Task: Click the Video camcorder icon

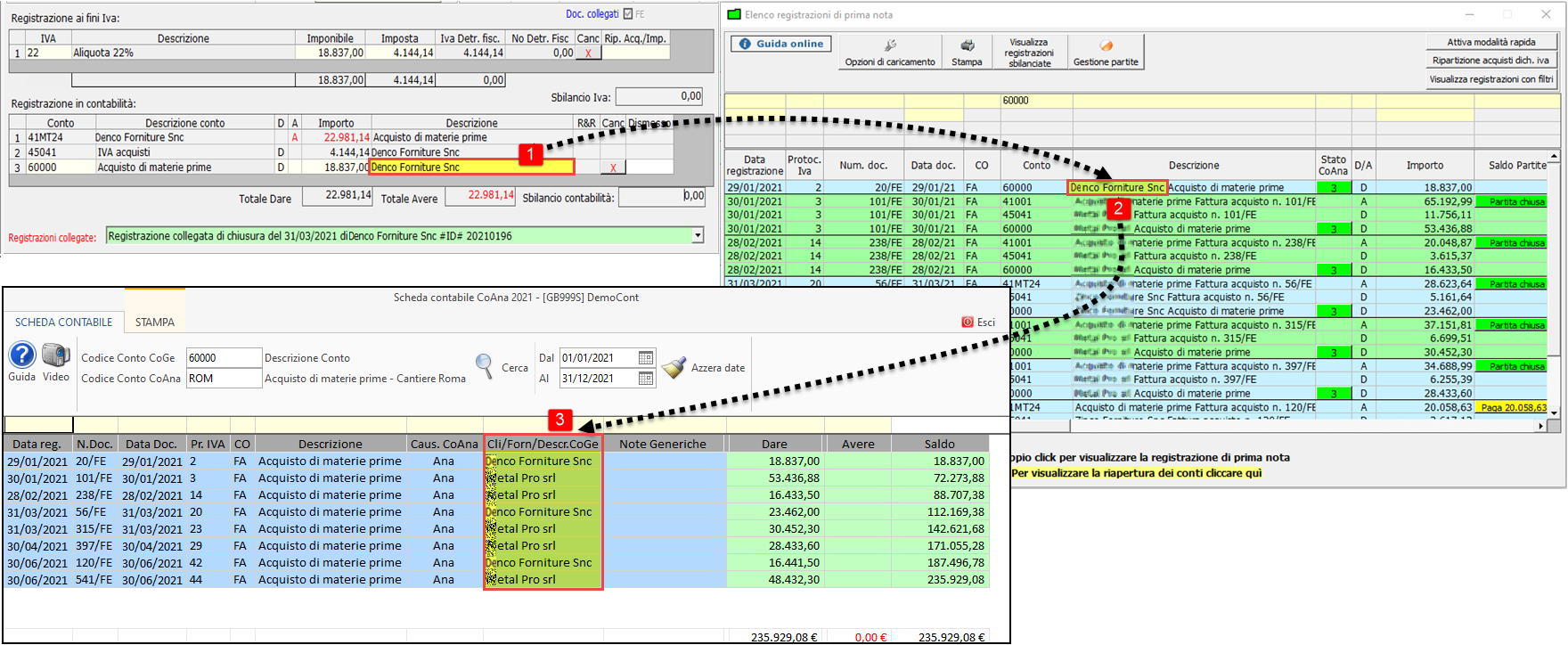Action: (x=56, y=355)
